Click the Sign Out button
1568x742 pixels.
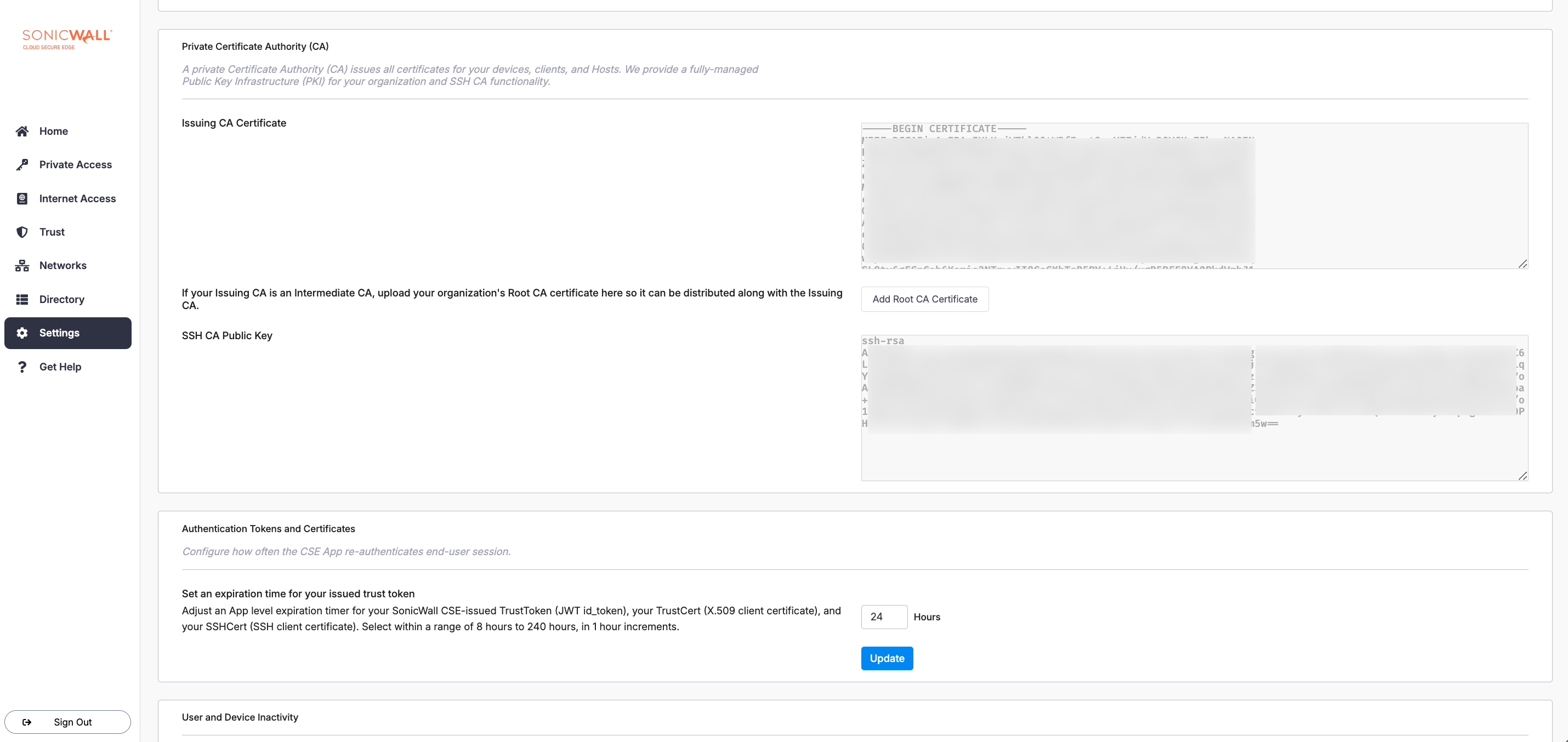(x=67, y=722)
